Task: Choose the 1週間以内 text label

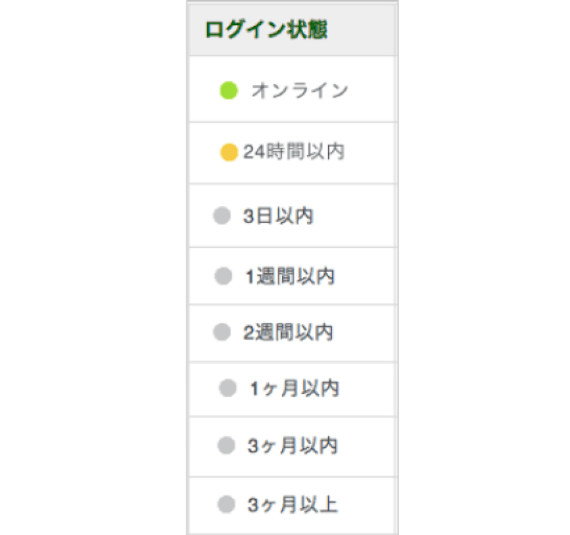Action: pyautogui.click(x=290, y=276)
